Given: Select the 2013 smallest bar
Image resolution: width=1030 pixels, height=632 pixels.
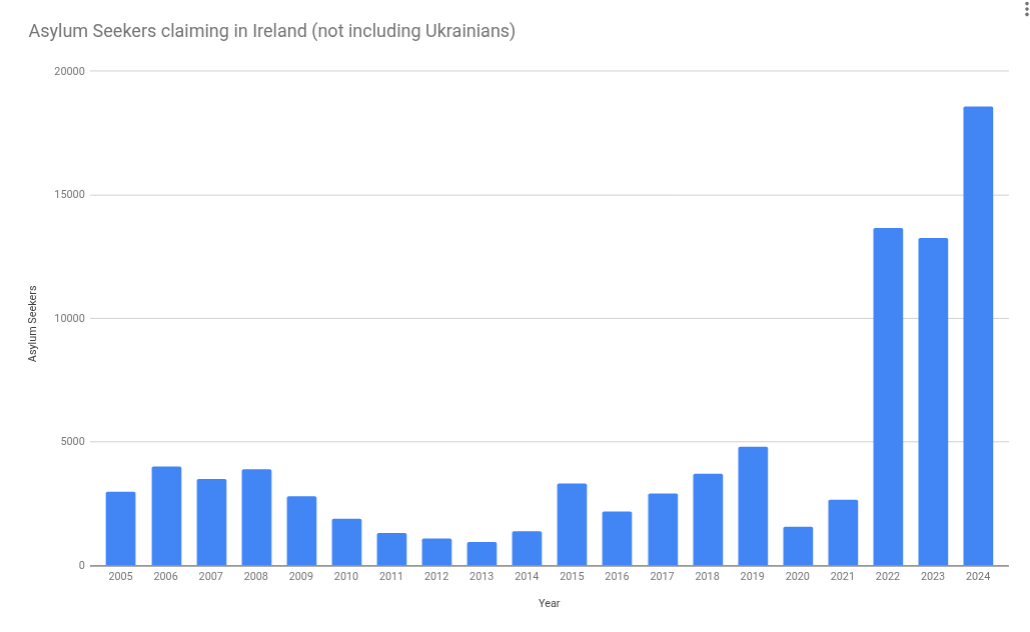Looking at the screenshot, I should (x=481, y=554).
